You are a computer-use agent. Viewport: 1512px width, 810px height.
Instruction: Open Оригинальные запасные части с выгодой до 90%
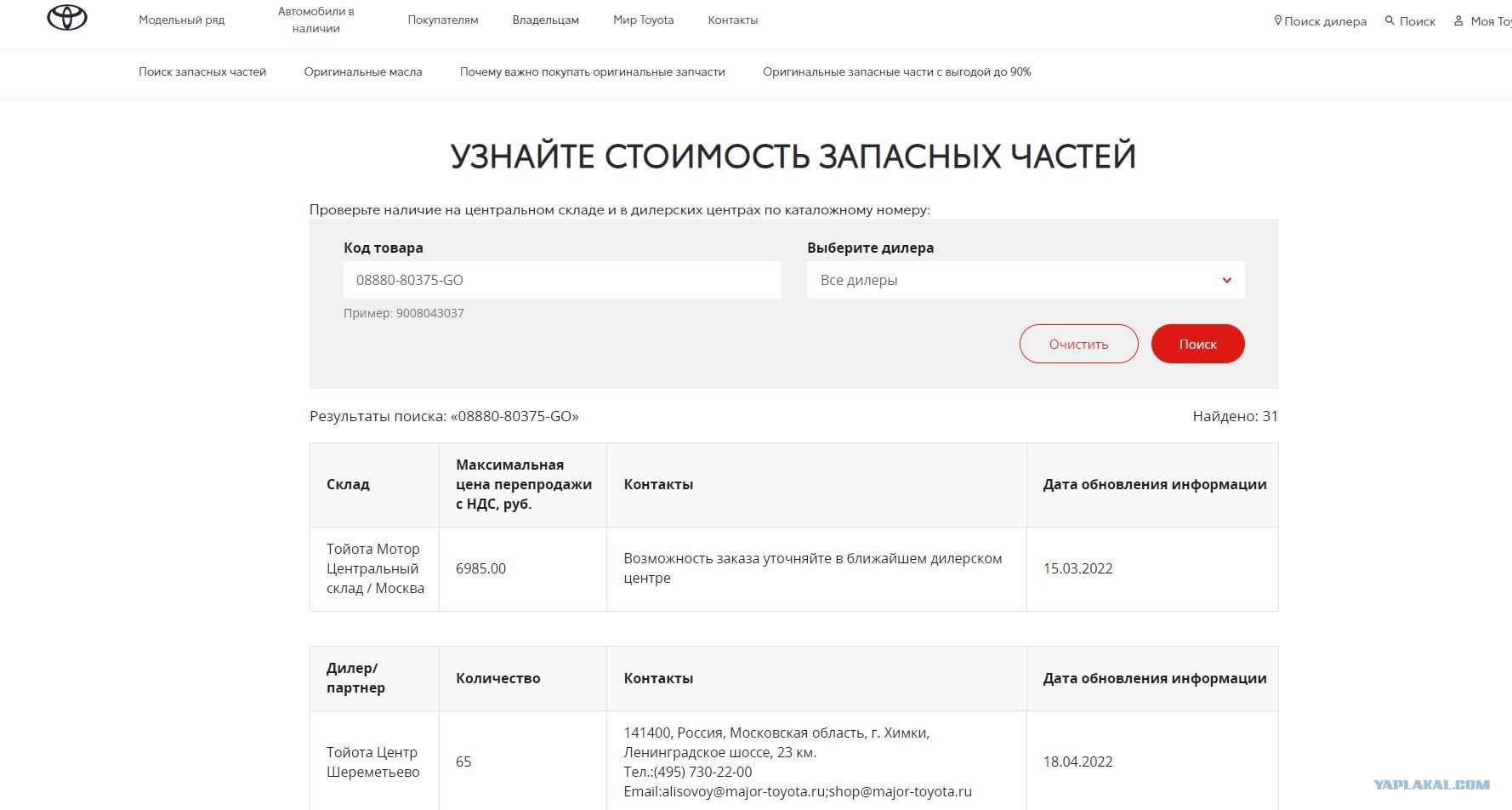click(897, 72)
